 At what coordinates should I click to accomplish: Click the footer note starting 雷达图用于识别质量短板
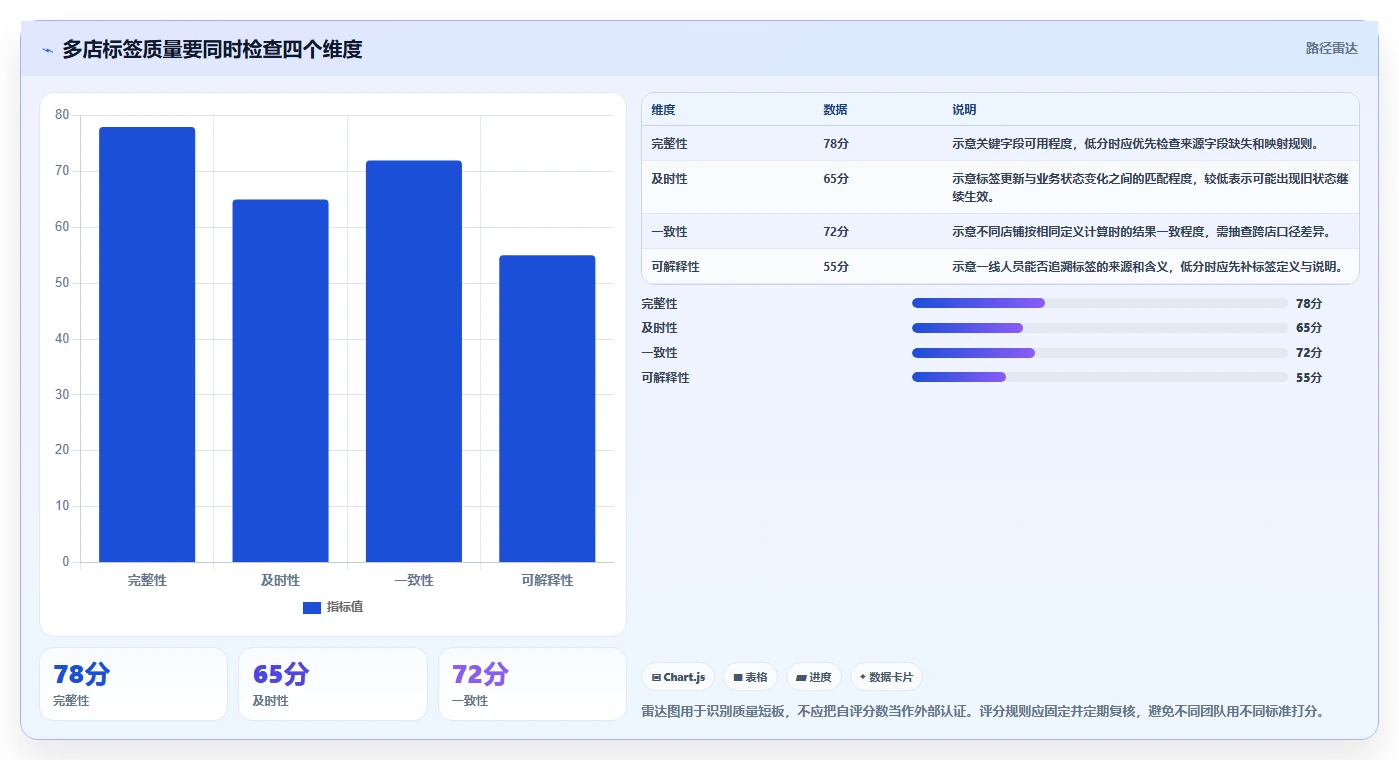pos(985,712)
